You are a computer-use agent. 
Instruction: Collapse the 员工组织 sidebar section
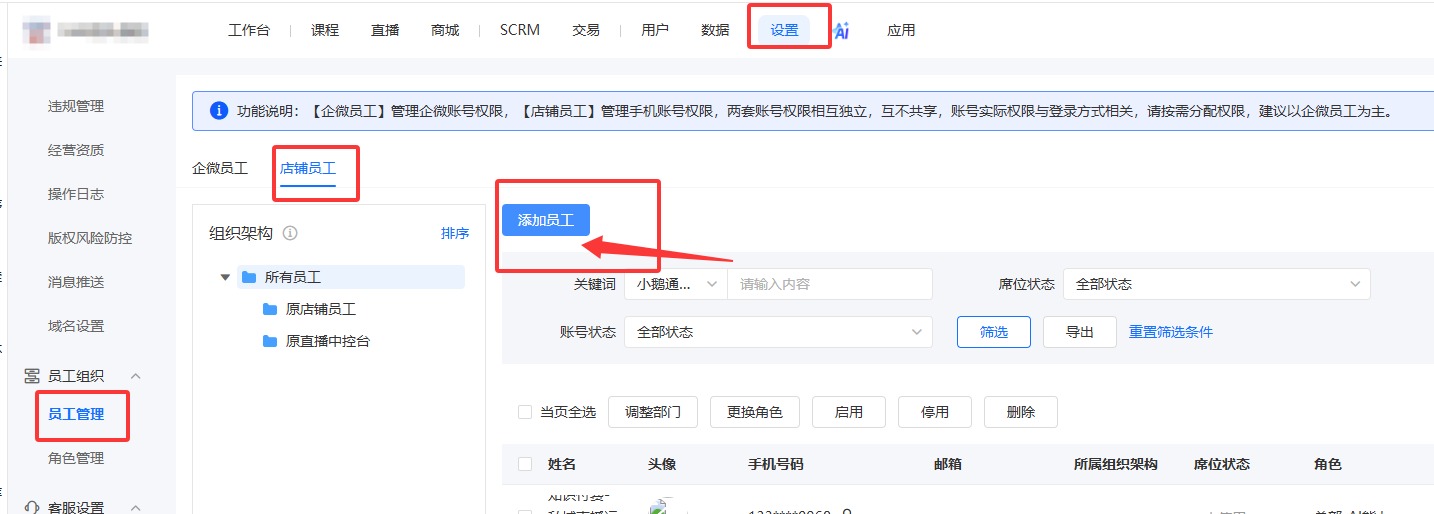[136, 376]
